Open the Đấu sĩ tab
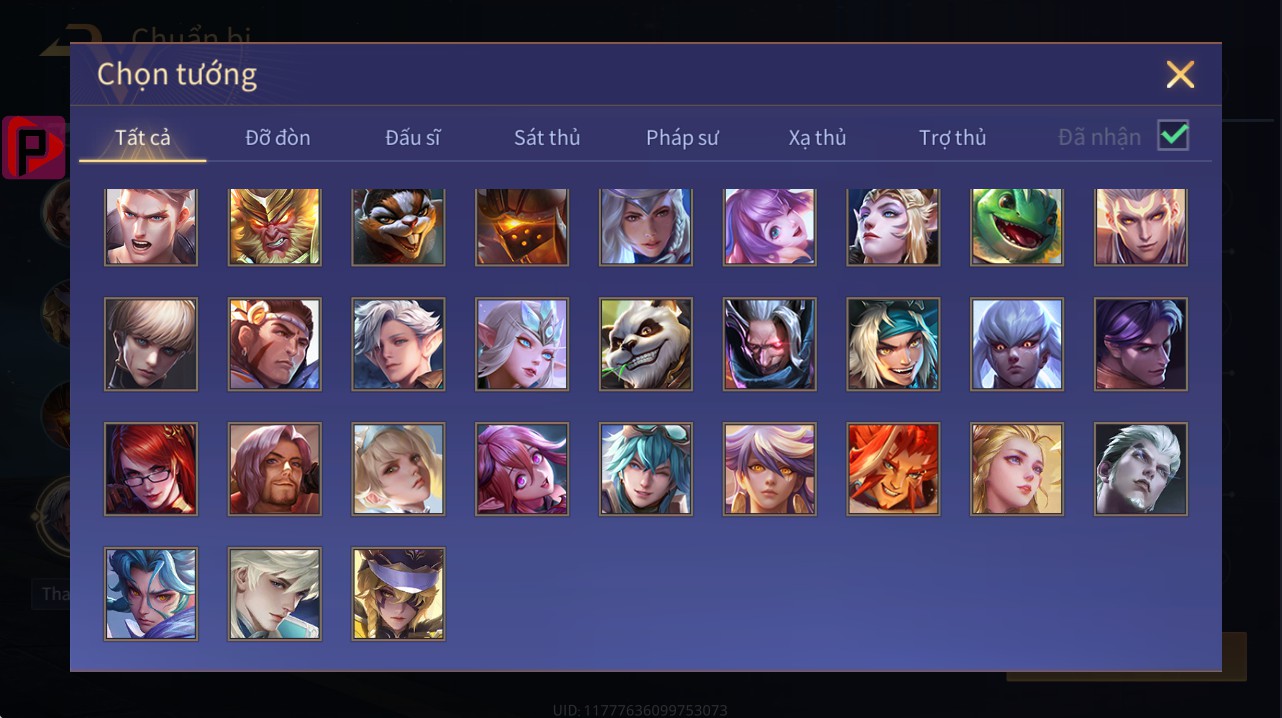This screenshot has height=718, width=1282. 413,138
